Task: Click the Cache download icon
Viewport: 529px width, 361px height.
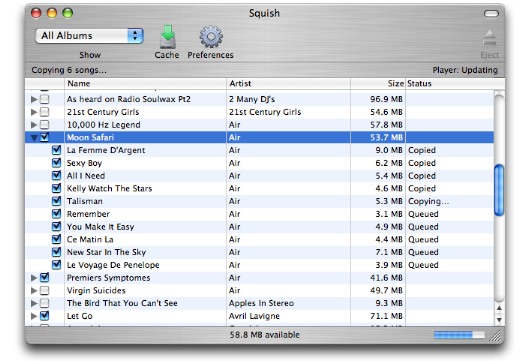Action: coord(167,36)
